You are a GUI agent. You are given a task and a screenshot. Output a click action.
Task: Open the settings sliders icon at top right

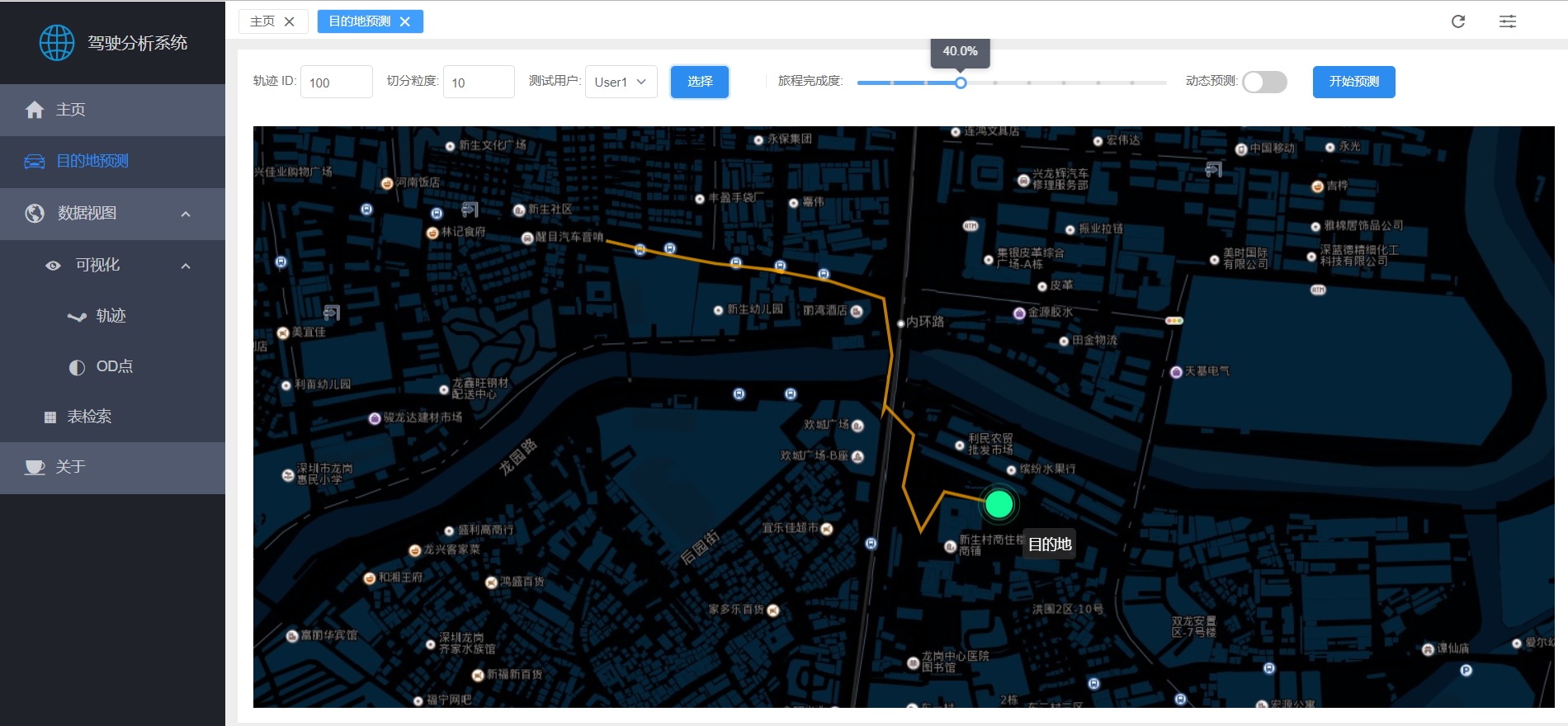(x=1508, y=21)
